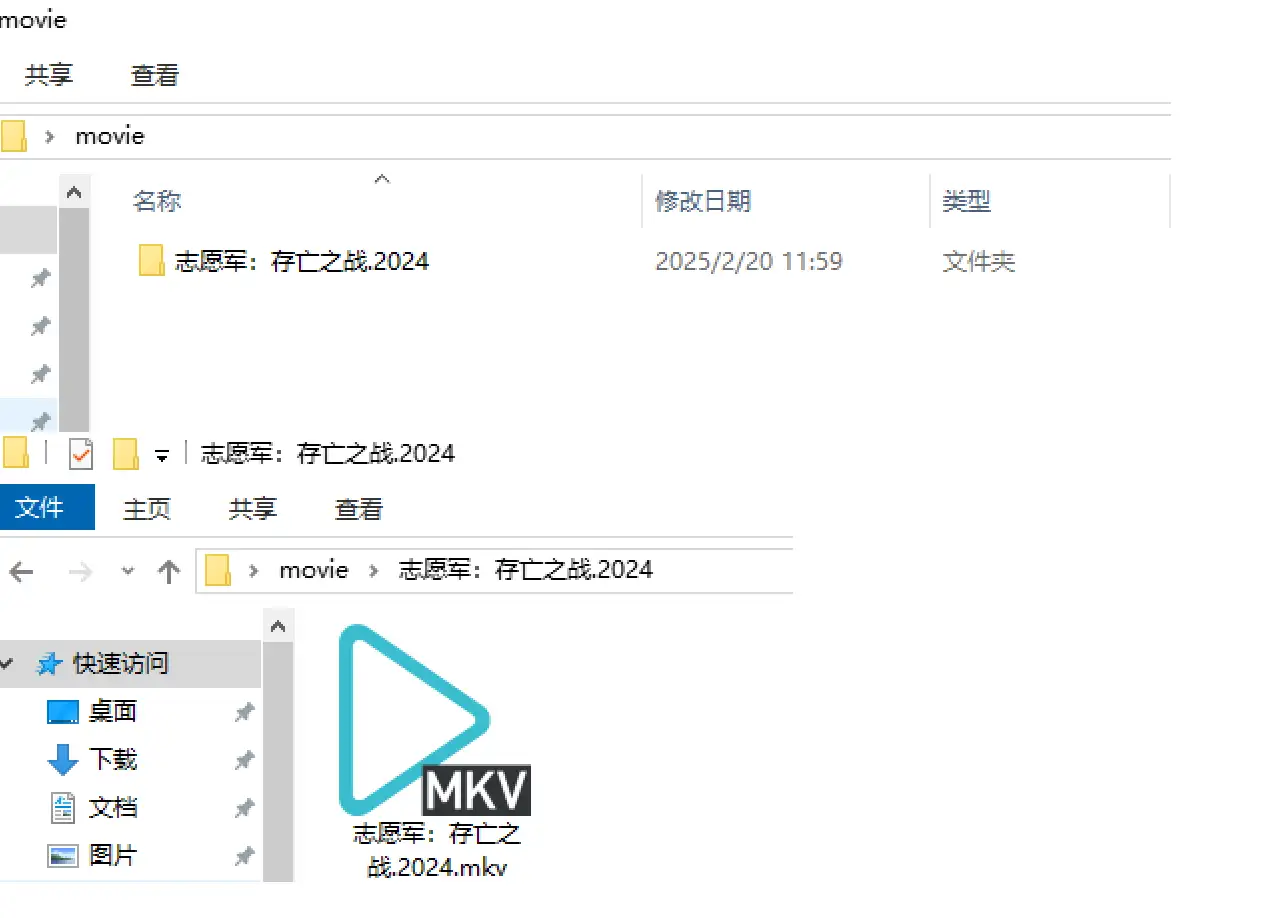Select the 快速访问 star icon
1263x918 pixels.
[x=49, y=663]
